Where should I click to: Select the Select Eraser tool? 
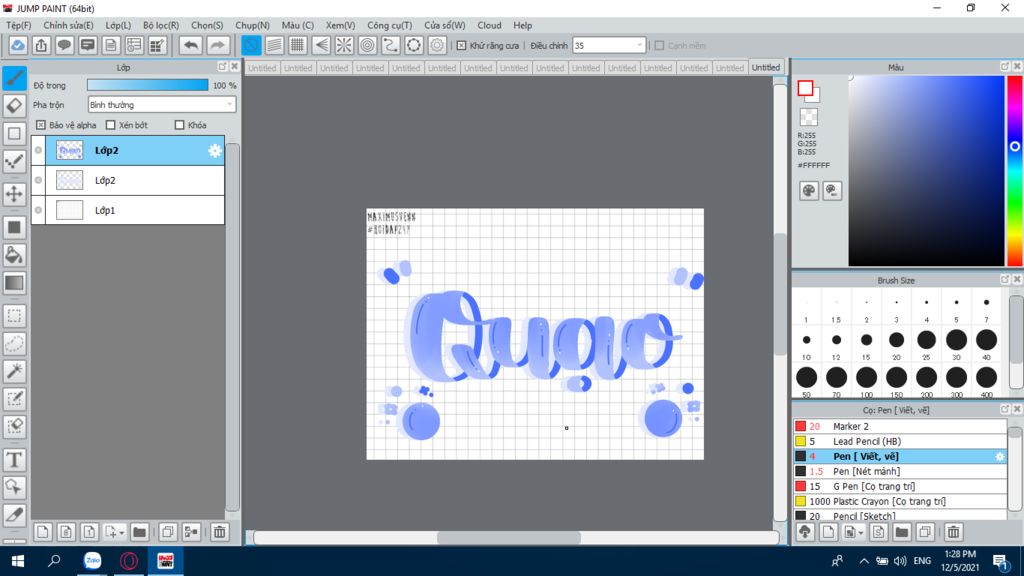[x=14, y=426]
